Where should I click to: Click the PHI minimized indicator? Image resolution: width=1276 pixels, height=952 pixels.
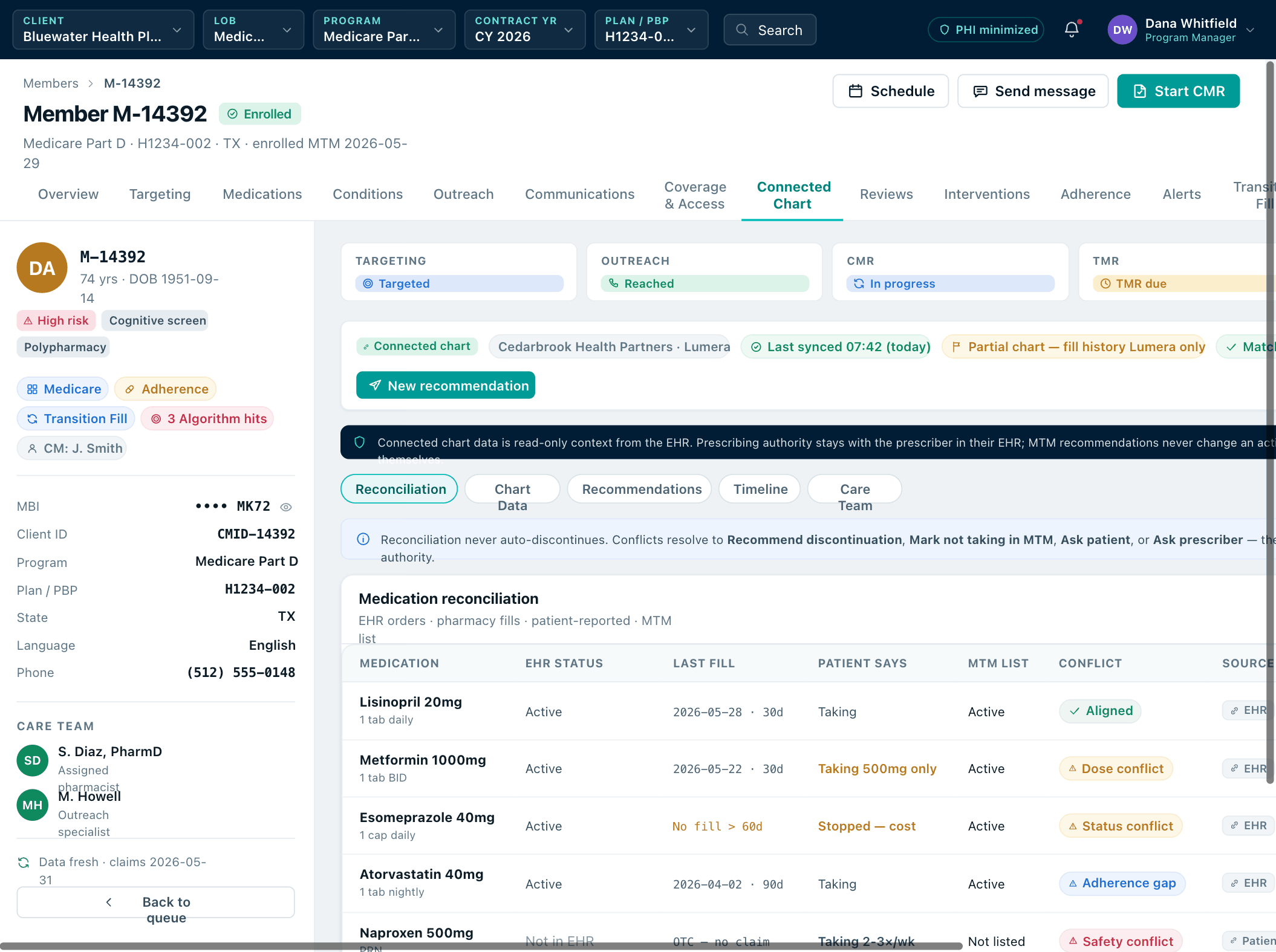(x=986, y=30)
